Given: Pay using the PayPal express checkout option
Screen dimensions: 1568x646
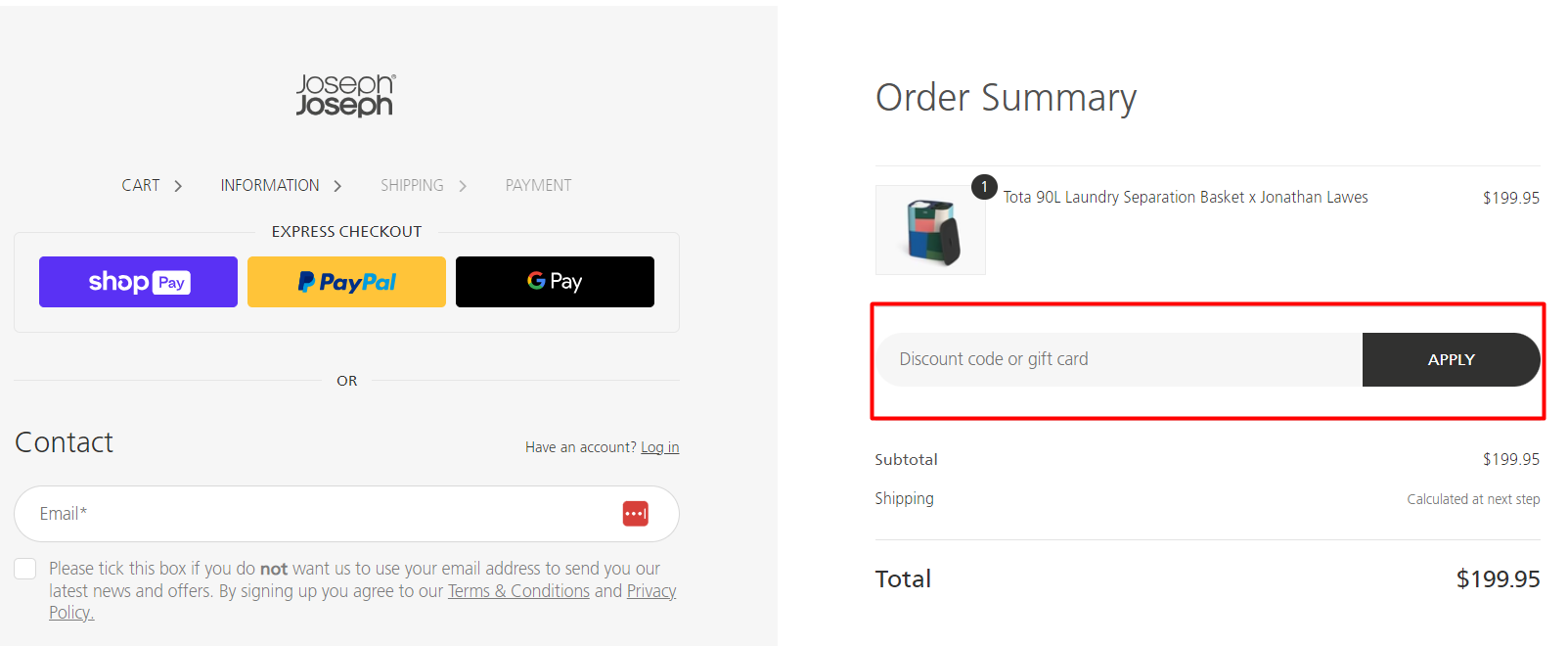Looking at the screenshot, I should click(x=346, y=281).
